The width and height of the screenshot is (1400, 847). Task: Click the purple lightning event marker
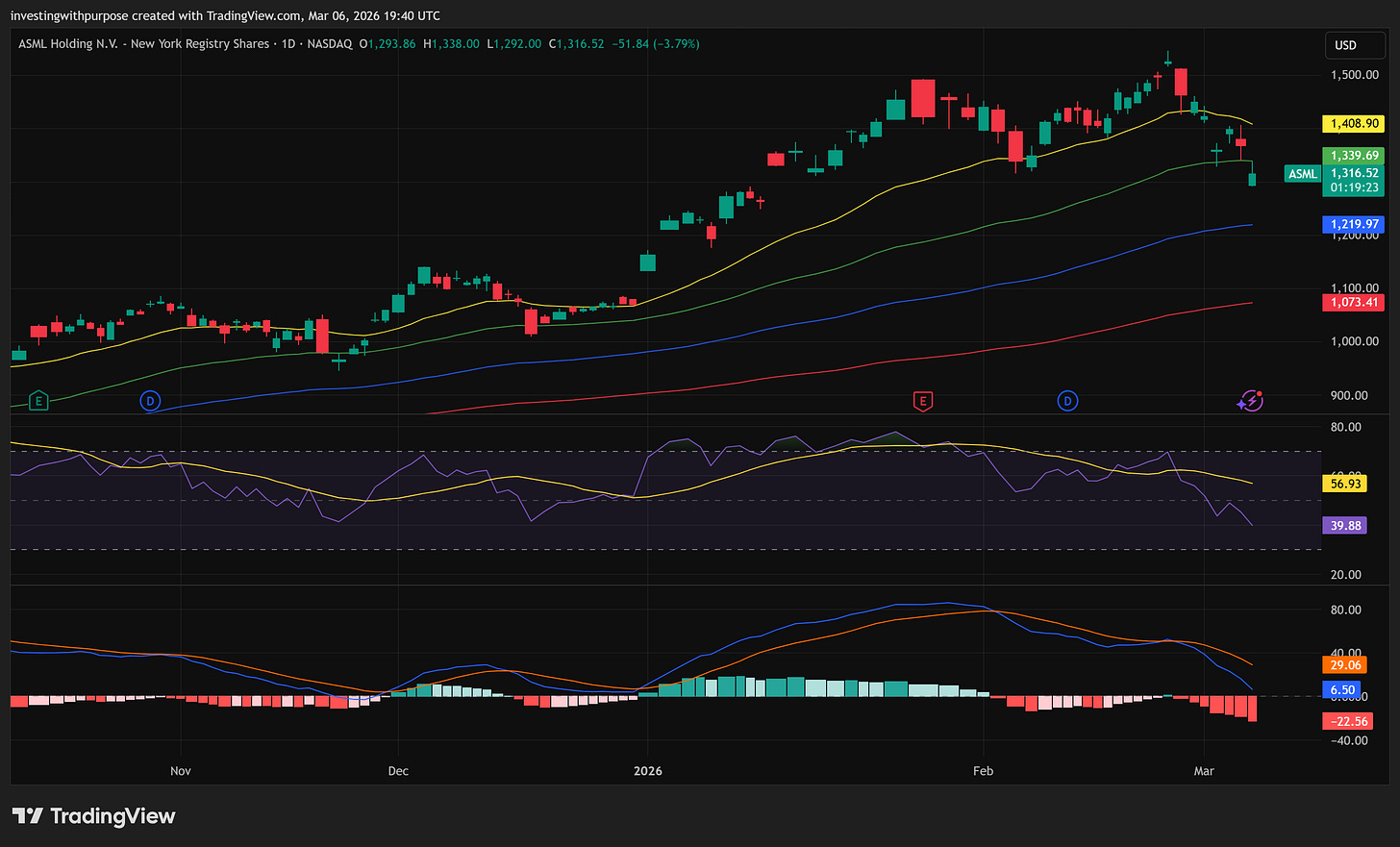1250,401
